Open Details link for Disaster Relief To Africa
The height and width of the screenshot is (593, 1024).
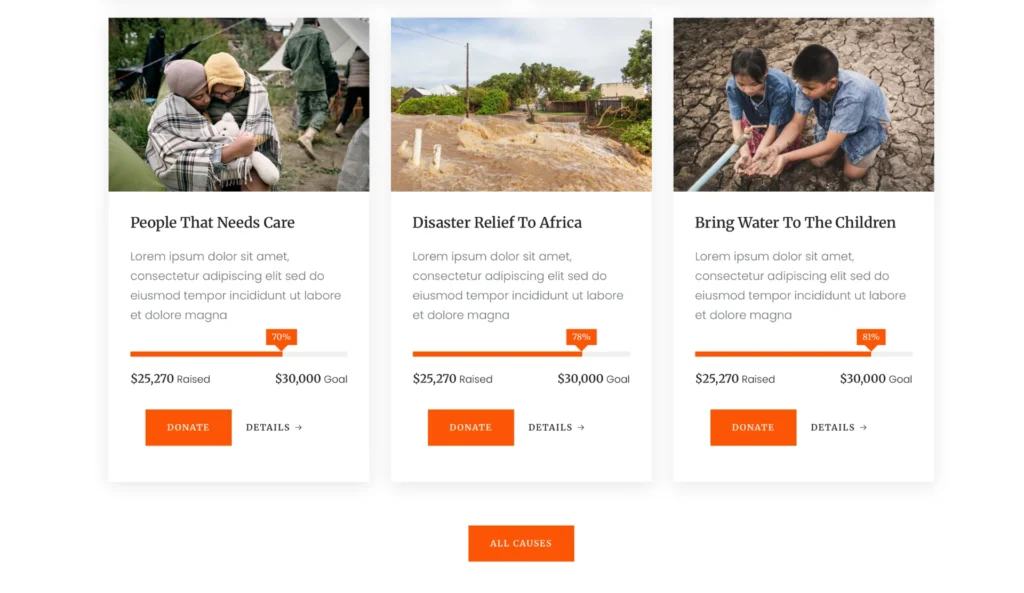556,427
